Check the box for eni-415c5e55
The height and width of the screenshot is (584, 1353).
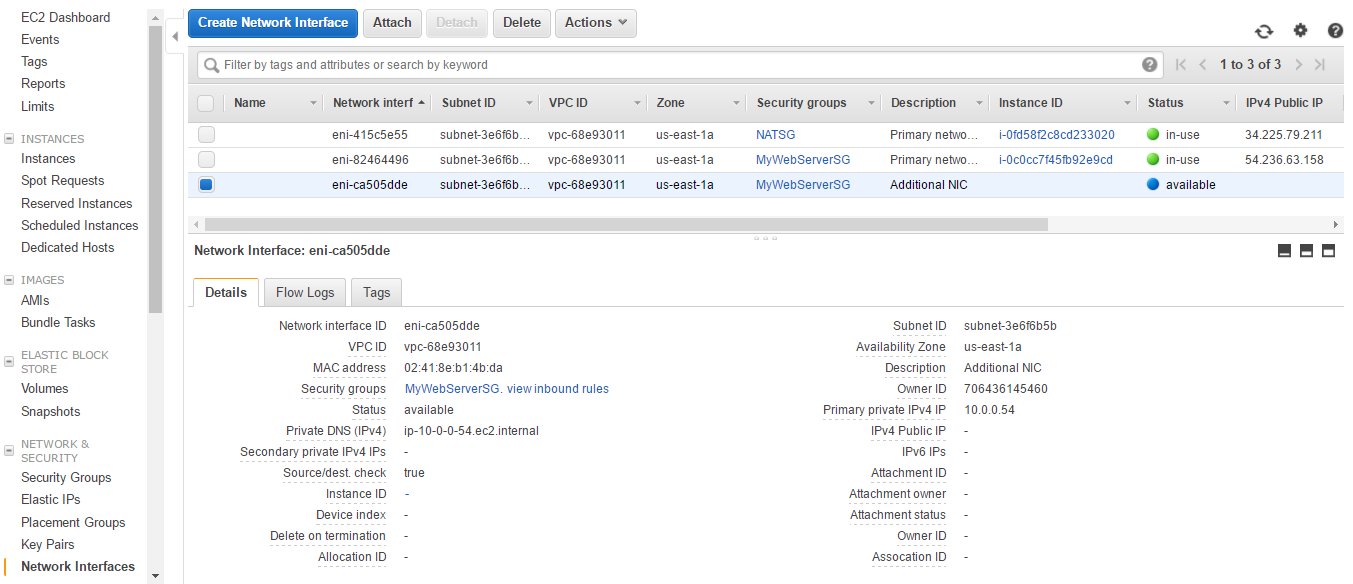click(x=206, y=135)
